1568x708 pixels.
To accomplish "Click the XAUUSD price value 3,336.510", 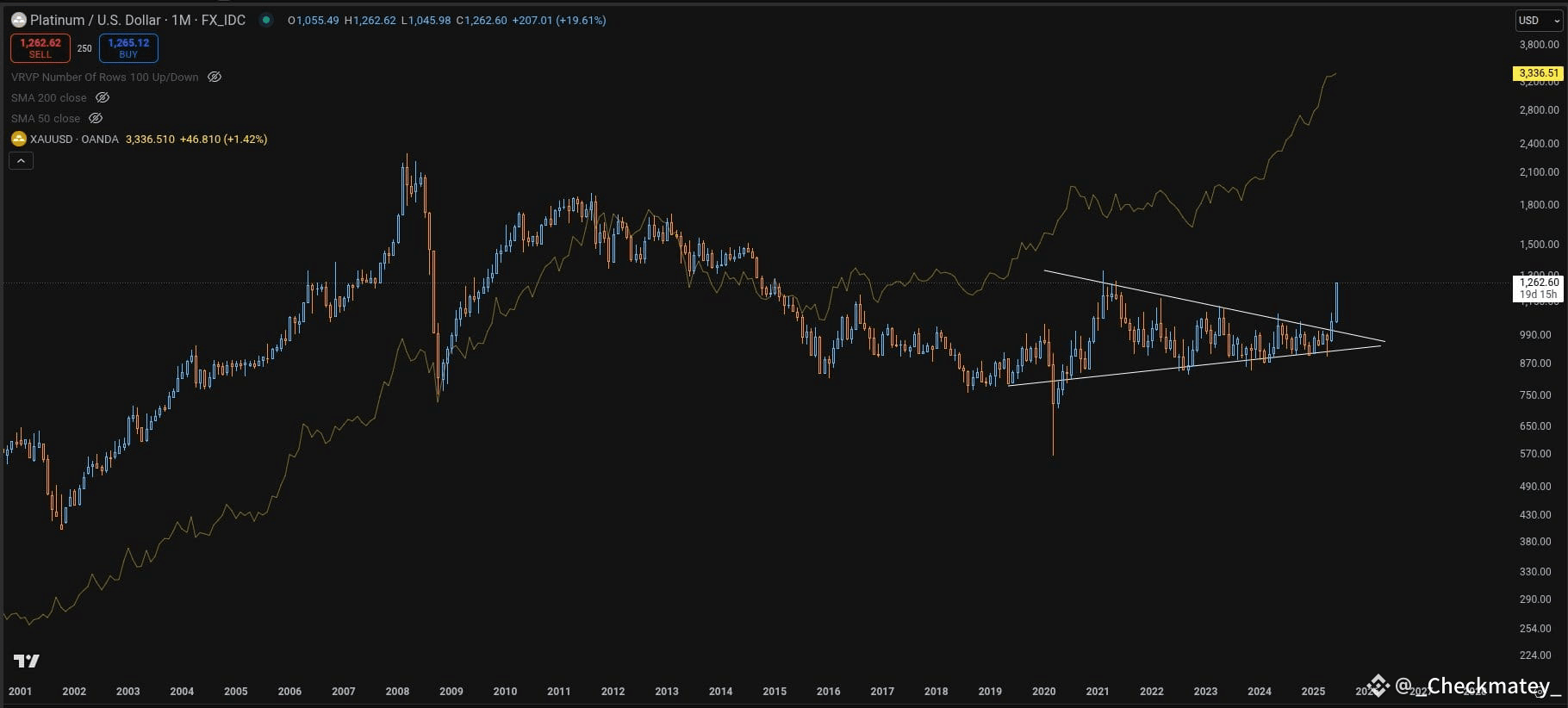I will pyautogui.click(x=150, y=139).
